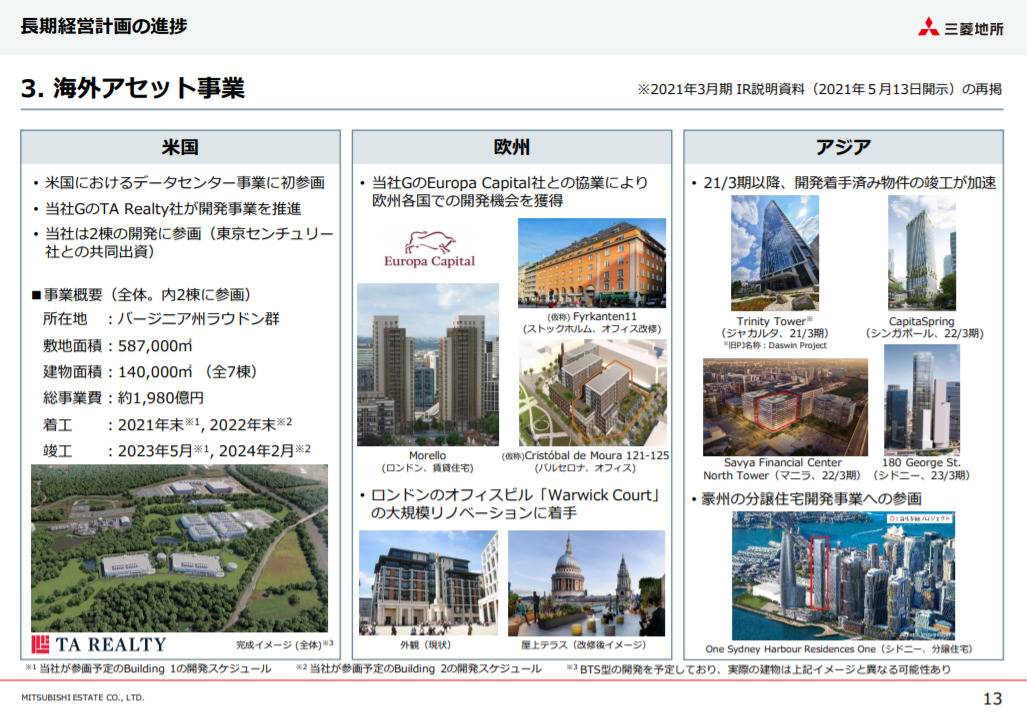Click the bullet about Warwick Court renovation
Image resolution: width=1027 pixels, height=712 pixels.
(x=510, y=504)
